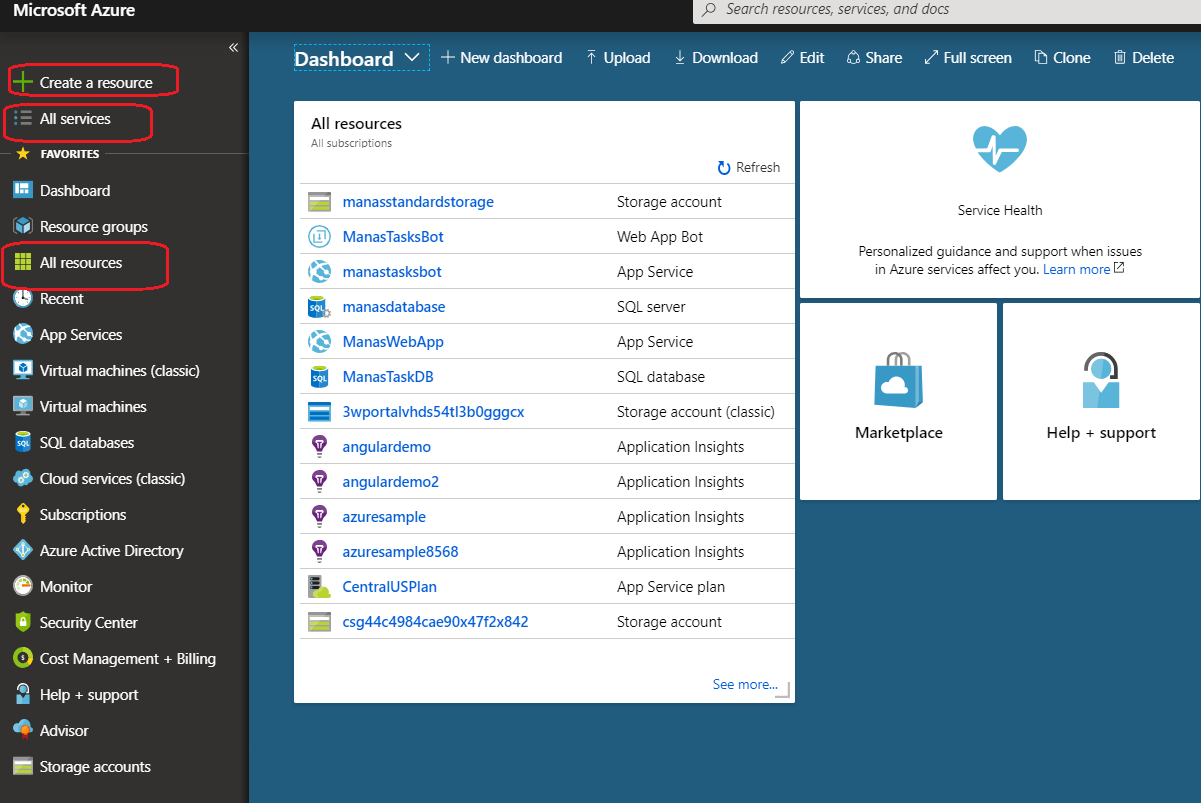Click the All services list icon
This screenshot has height=803, width=1201.
(23, 118)
